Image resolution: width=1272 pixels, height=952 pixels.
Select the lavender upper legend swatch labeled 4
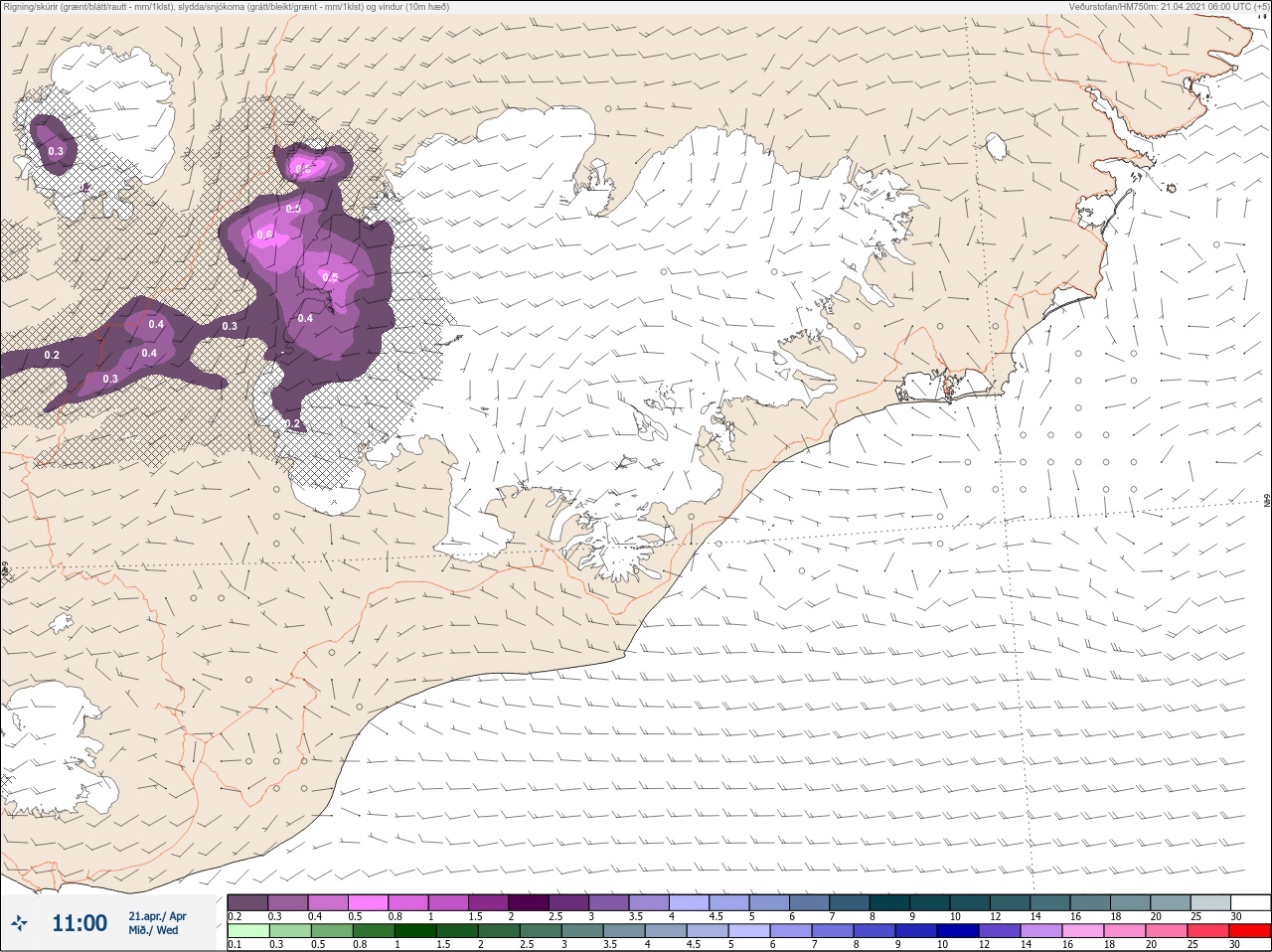point(690,902)
